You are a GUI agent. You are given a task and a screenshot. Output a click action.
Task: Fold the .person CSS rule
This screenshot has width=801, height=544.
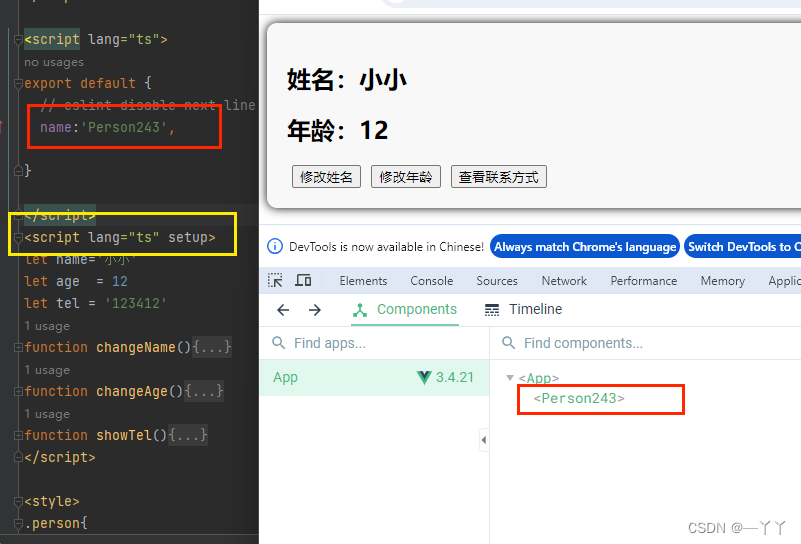pos(18,524)
